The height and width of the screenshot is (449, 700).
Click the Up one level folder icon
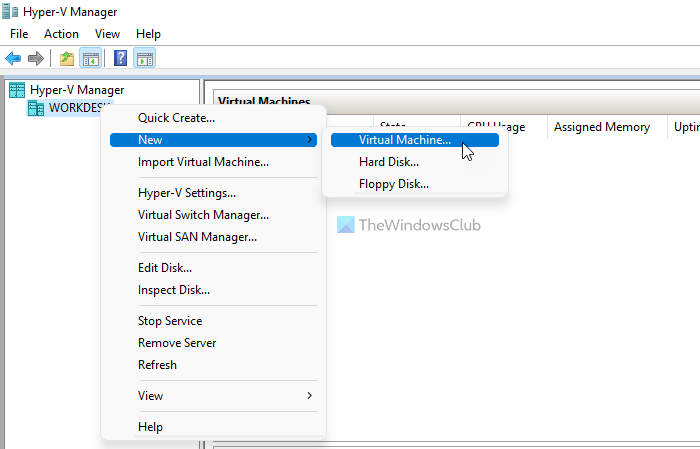(67, 58)
